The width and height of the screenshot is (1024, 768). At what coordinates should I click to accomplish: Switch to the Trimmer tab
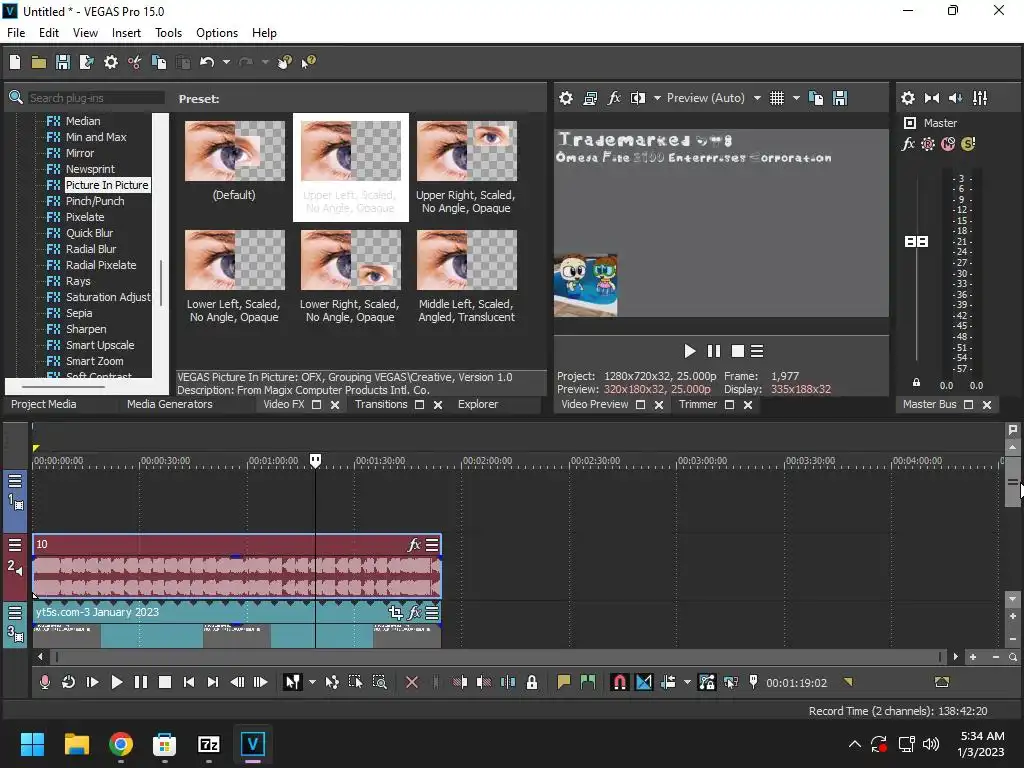697,404
